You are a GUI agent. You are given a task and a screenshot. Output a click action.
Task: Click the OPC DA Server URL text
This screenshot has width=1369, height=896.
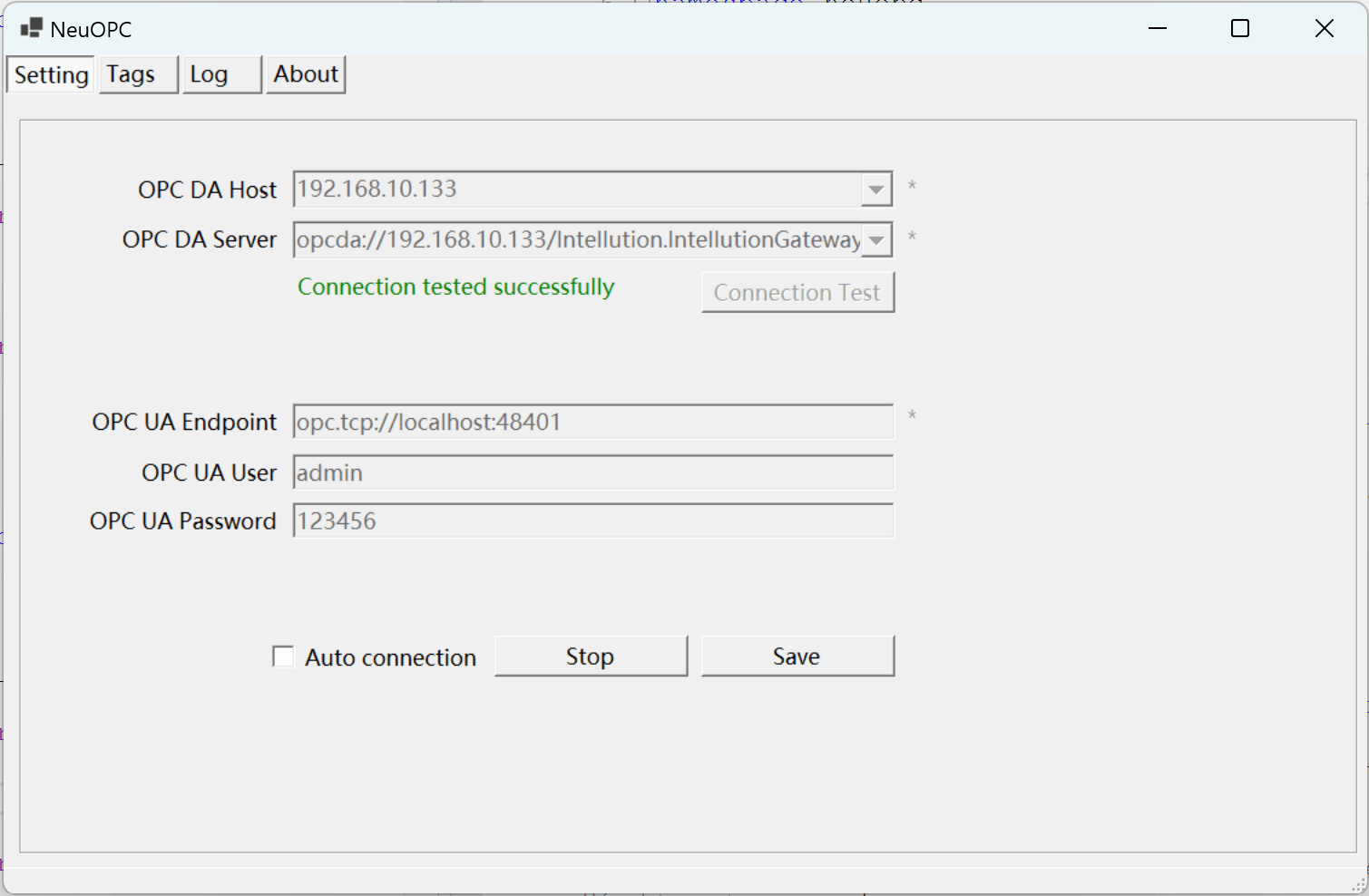[577, 240]
